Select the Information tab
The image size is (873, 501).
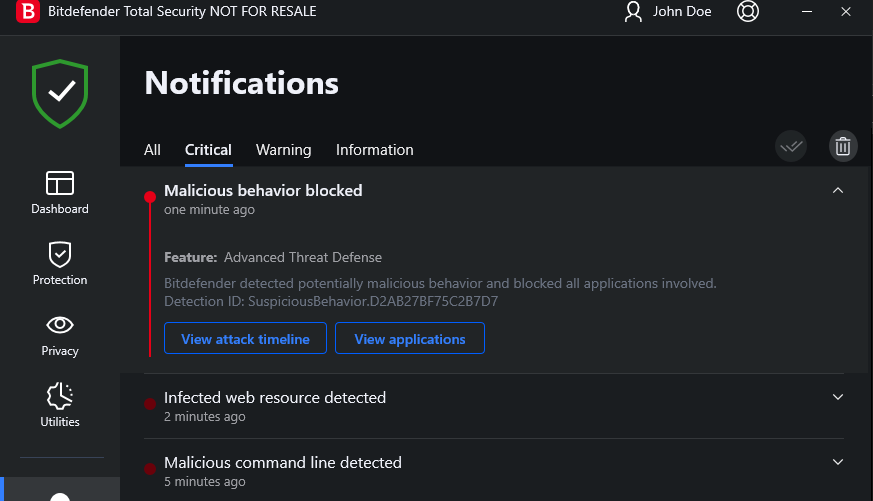click(374, 150)
